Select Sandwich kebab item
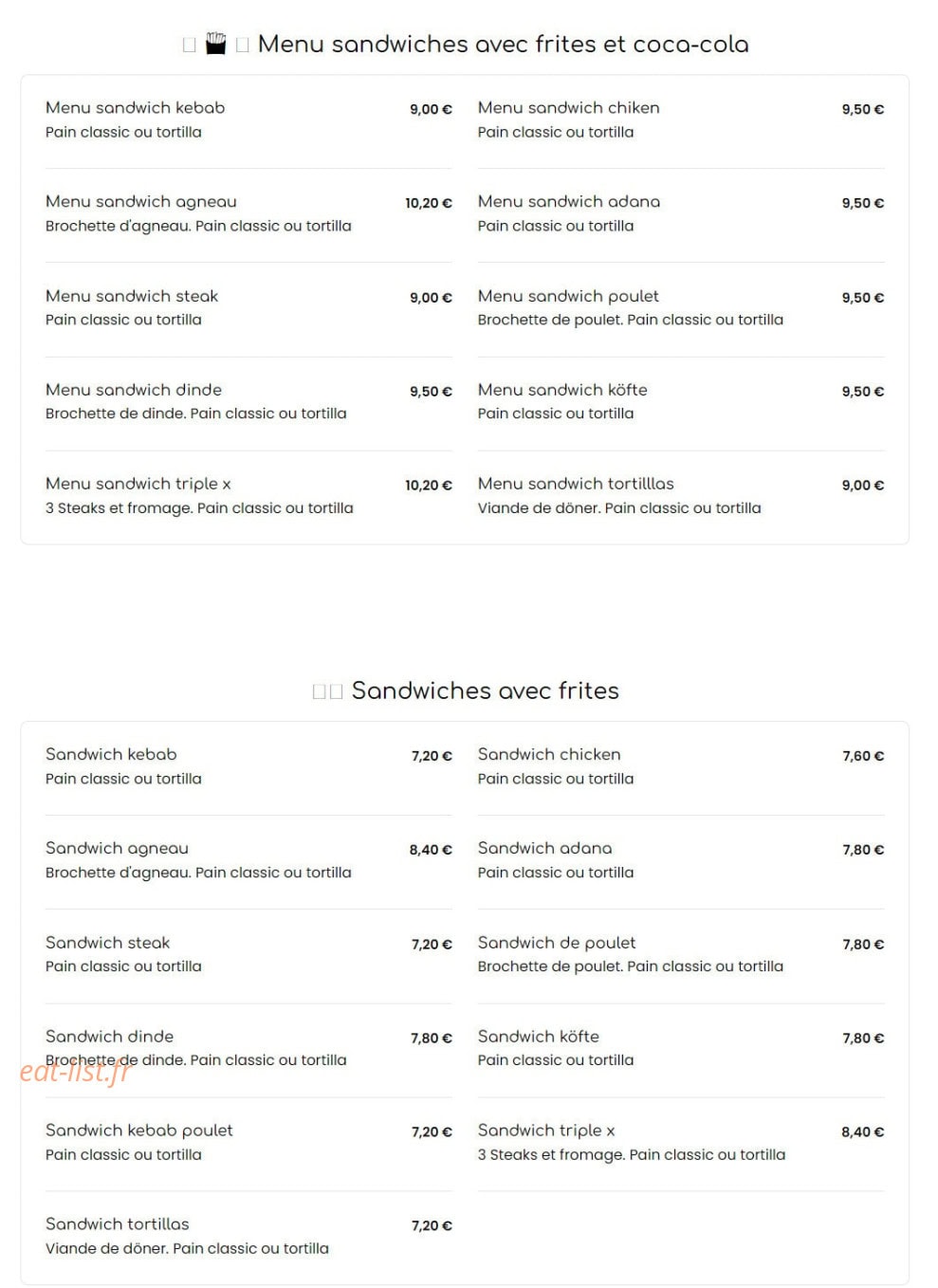 pyautogui.click(x=248, y=767)
